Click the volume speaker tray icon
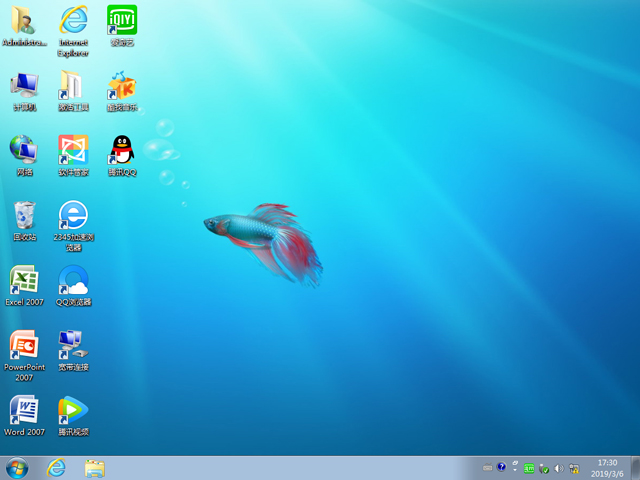640x480 pixels. [558, 468]
